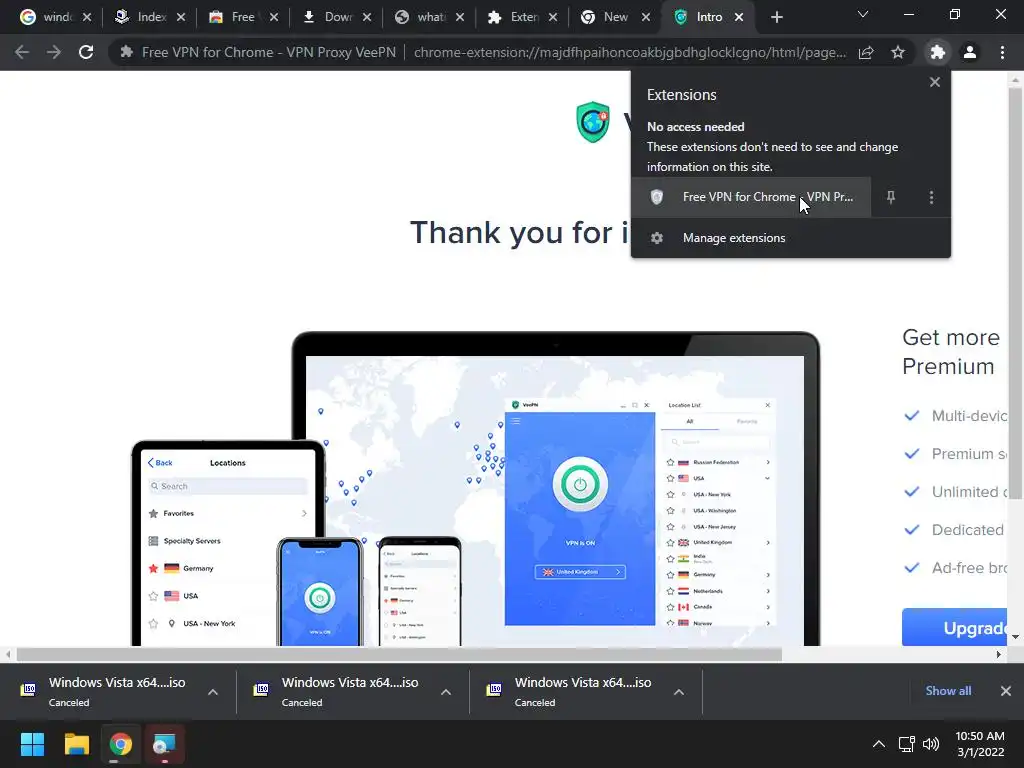This screenshot has height=768, width=1024.
Task: Reload the current page
Action: 86,52
